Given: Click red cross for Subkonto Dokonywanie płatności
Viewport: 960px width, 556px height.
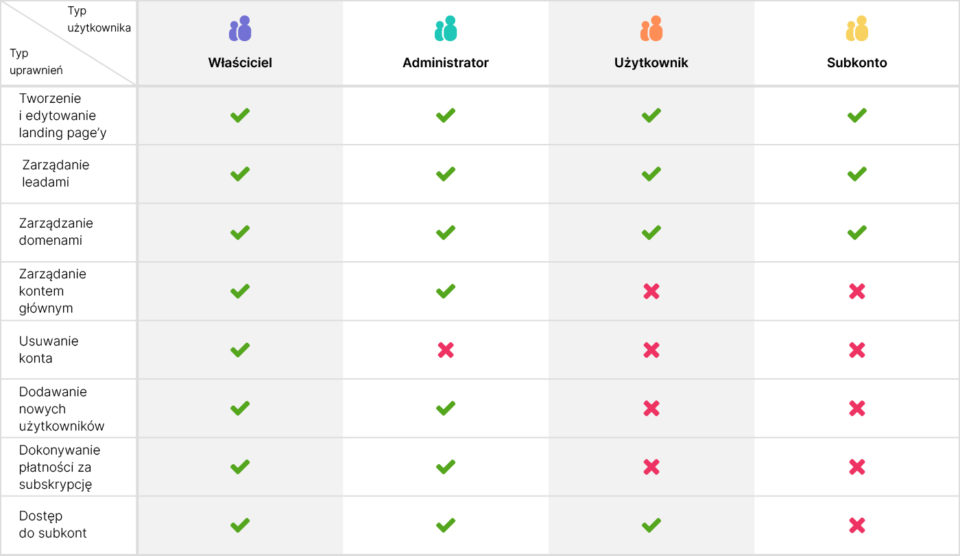Looking at the screenshot, I should tap(857, 467).
